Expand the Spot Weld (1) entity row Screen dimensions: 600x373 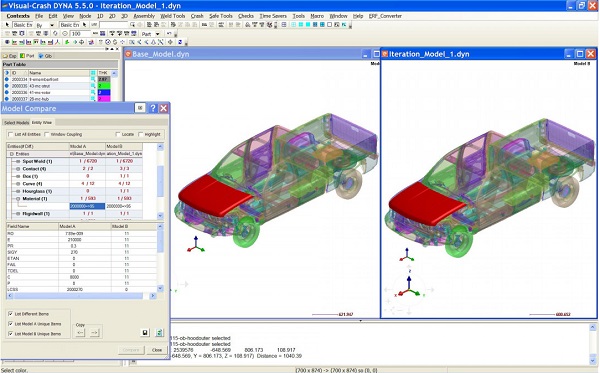pyautogui.click(x=18, y=161)
